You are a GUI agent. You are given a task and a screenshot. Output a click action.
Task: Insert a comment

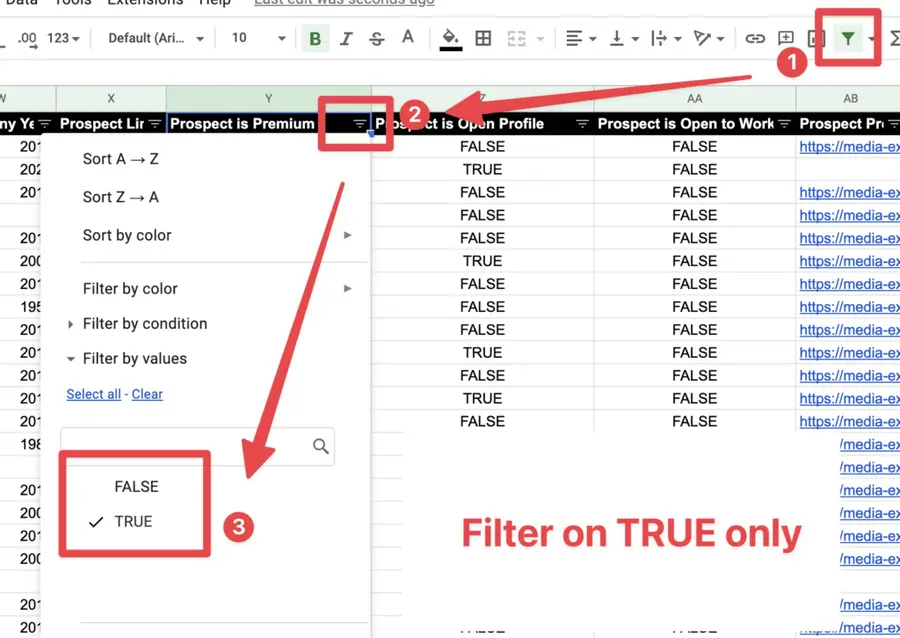(x=786, y=38)
